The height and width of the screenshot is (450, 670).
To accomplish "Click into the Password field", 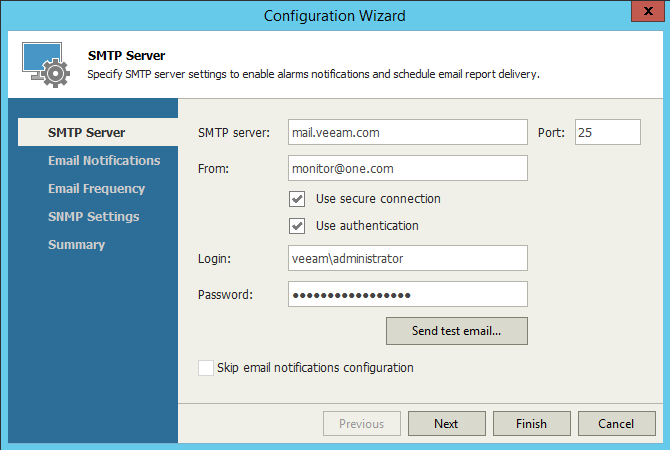I will (407, 294).
